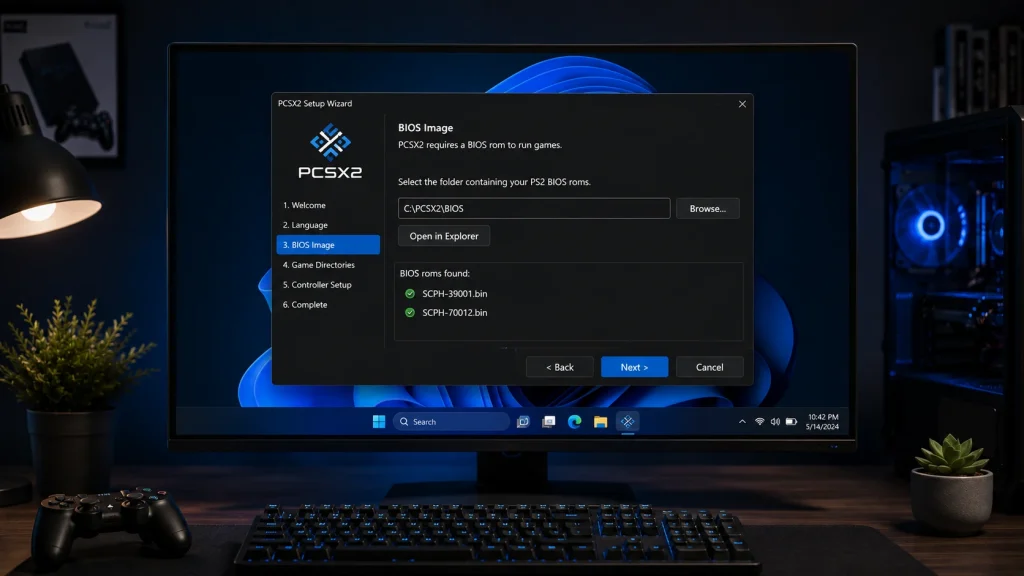Focus the BIOS folder path field
This screenshot has height=576, width=1024.
tap(534, 208)
